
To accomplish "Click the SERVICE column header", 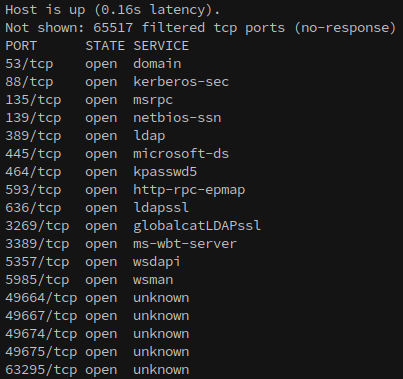I will coord(161,46).
